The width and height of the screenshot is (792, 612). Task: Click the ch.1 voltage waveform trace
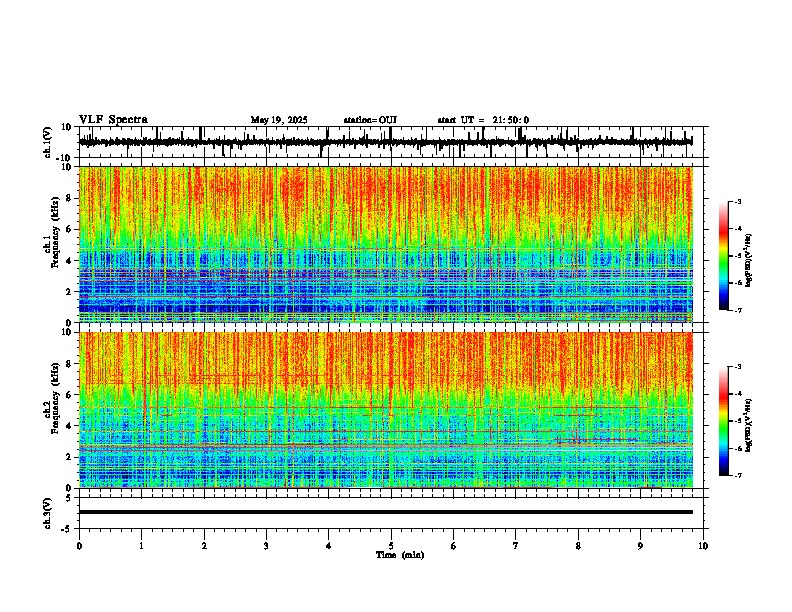pyautogui.click(x=385, y=142)
